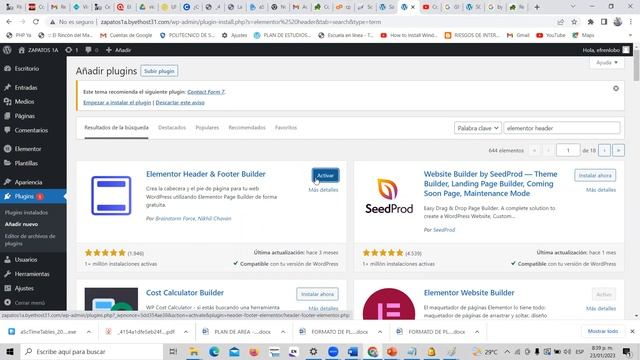Open Microsoft Edge from the taskbar
Viewport: 640px width, 360px height.
coord(214,351)
